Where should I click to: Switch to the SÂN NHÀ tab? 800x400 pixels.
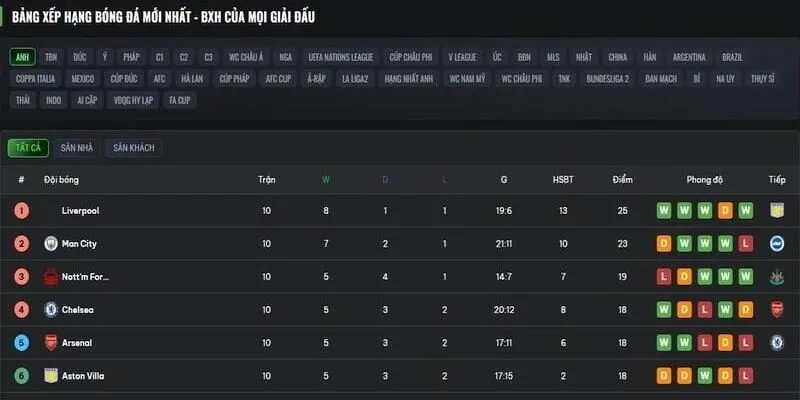77,148
